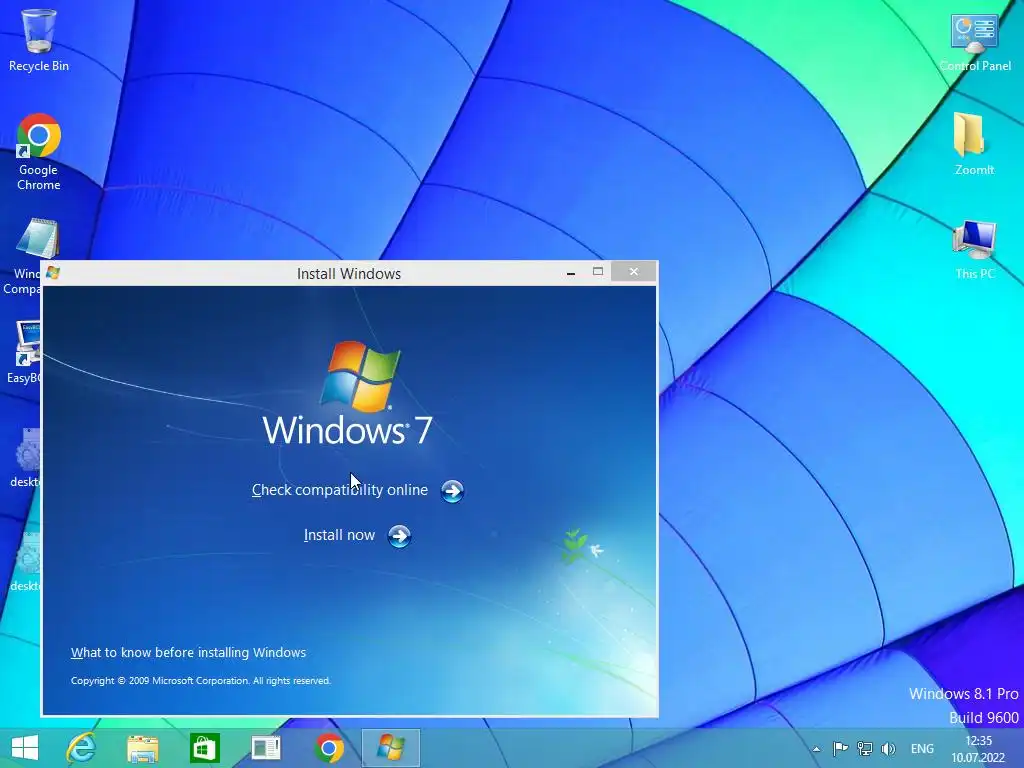This screenshot has height=768, width=1024.
Task: Select the Google Chrome desktop shortcut
Action: click(39, 152)
